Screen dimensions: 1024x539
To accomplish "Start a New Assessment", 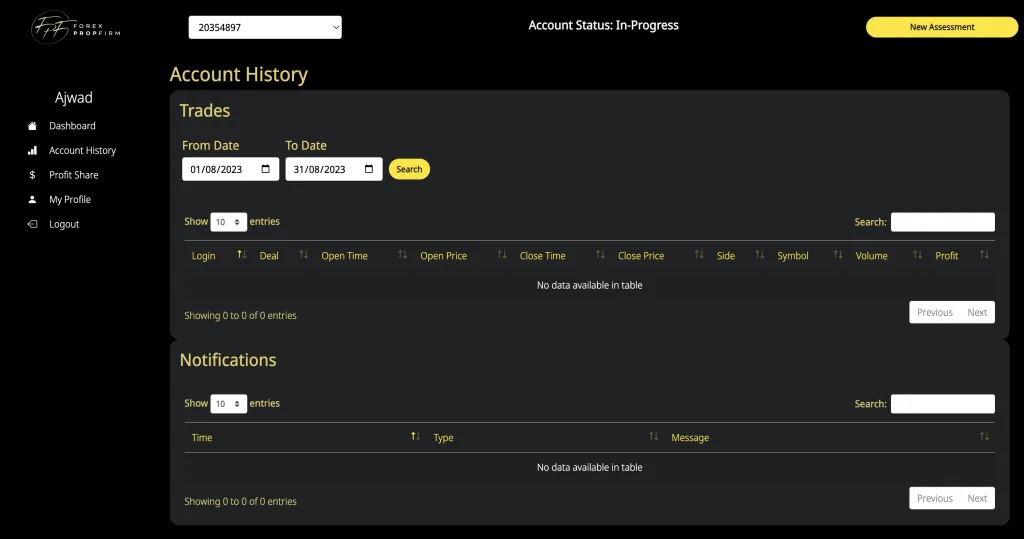I will point(942,27).
